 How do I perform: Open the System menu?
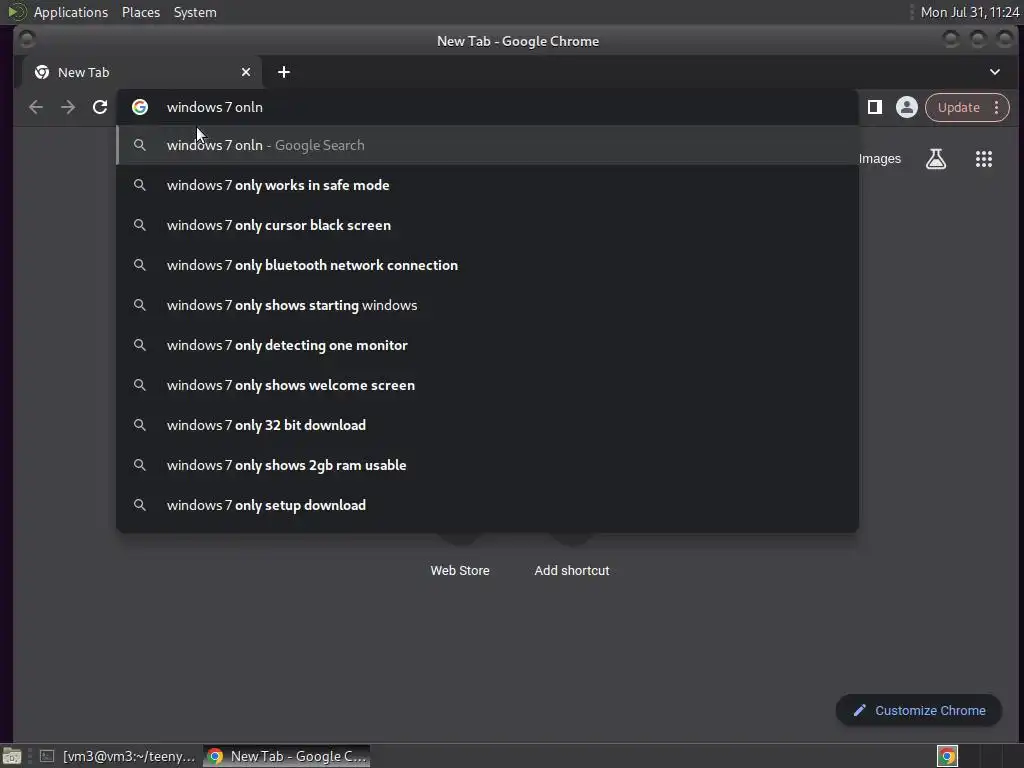[x=195, y=12]
